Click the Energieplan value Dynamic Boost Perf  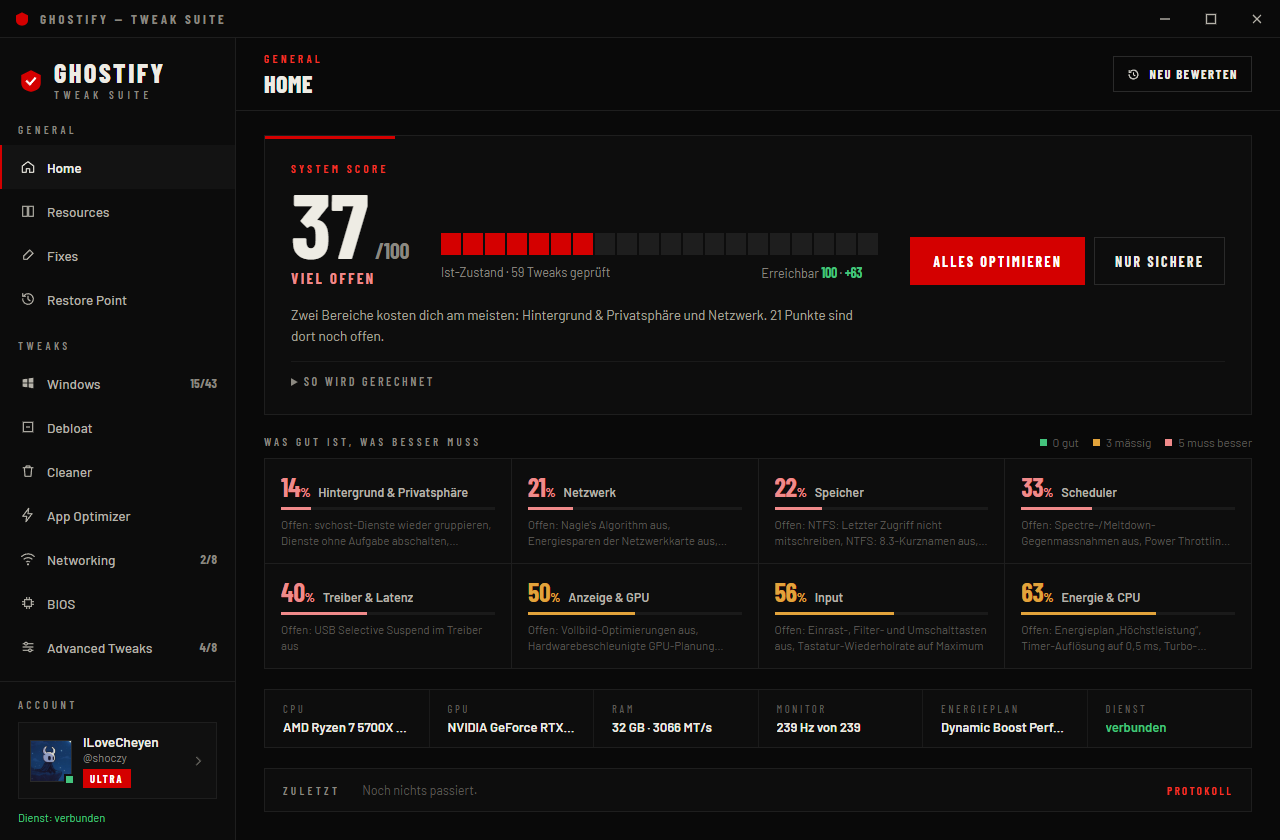1003,728
